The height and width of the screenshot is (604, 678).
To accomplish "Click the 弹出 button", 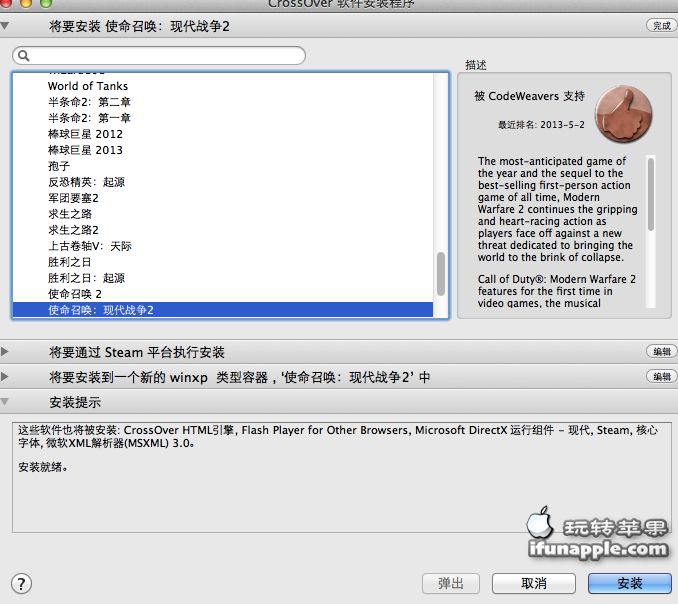I will coord(451,583).
